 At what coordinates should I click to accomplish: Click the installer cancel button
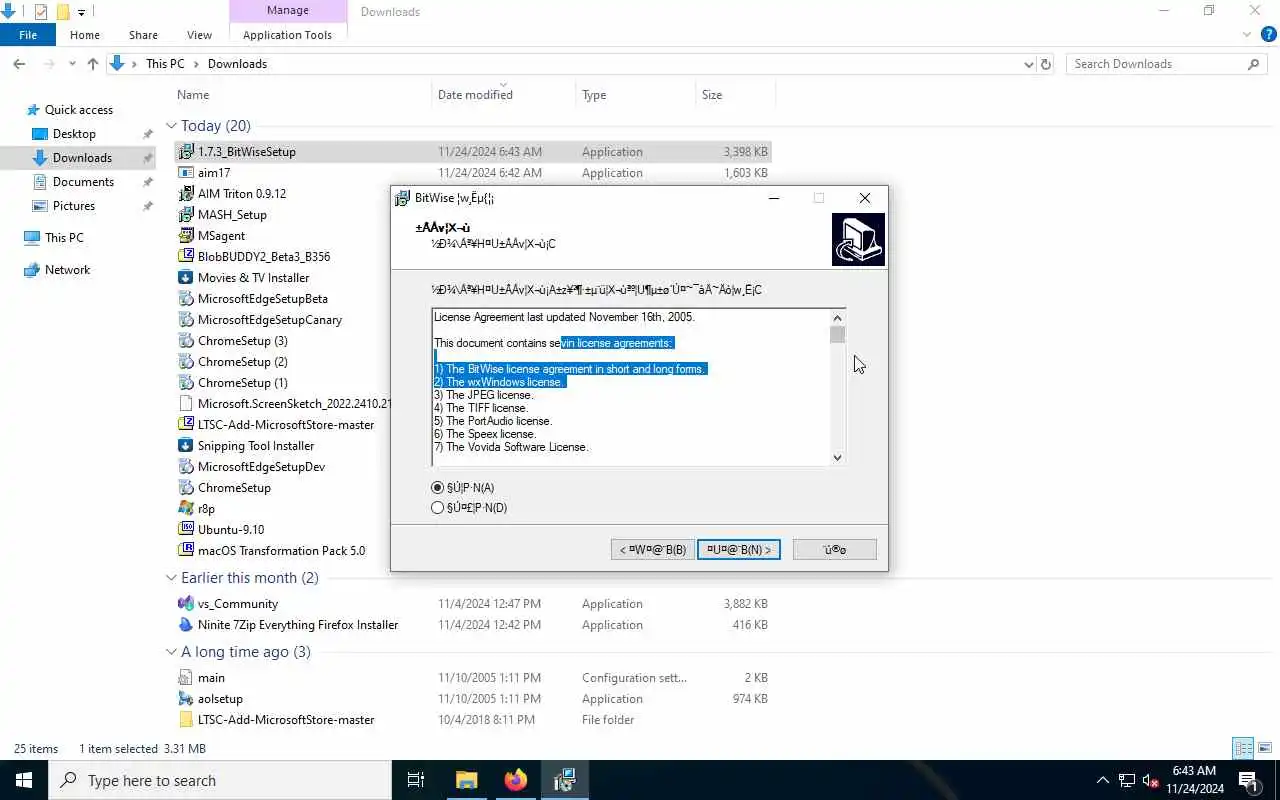click(835, 549)
